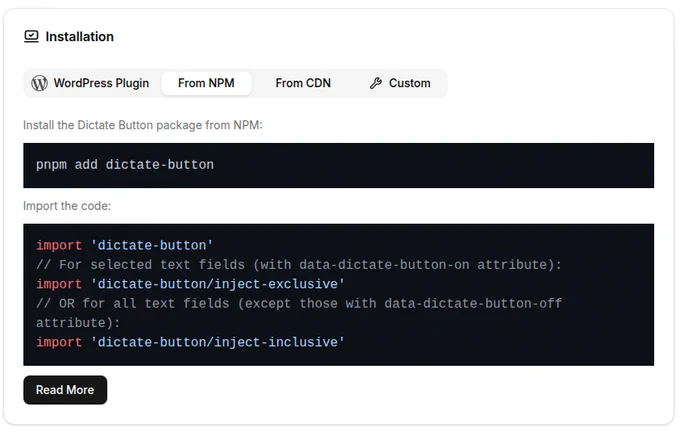Click the import 'dictate-button/inject-exclusive' line
The image size is (680, 432).
click(x=190, y=284)
